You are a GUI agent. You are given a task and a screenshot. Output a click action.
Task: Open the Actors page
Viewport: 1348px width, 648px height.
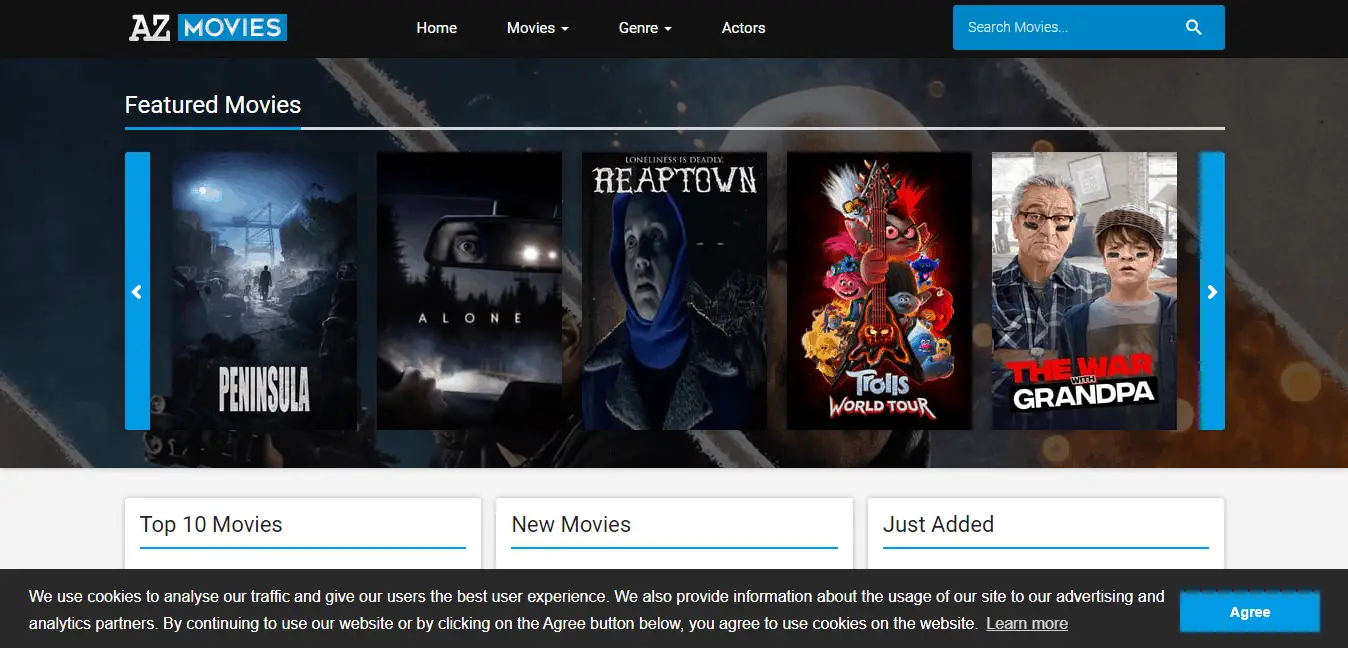[x=744, y=28]
